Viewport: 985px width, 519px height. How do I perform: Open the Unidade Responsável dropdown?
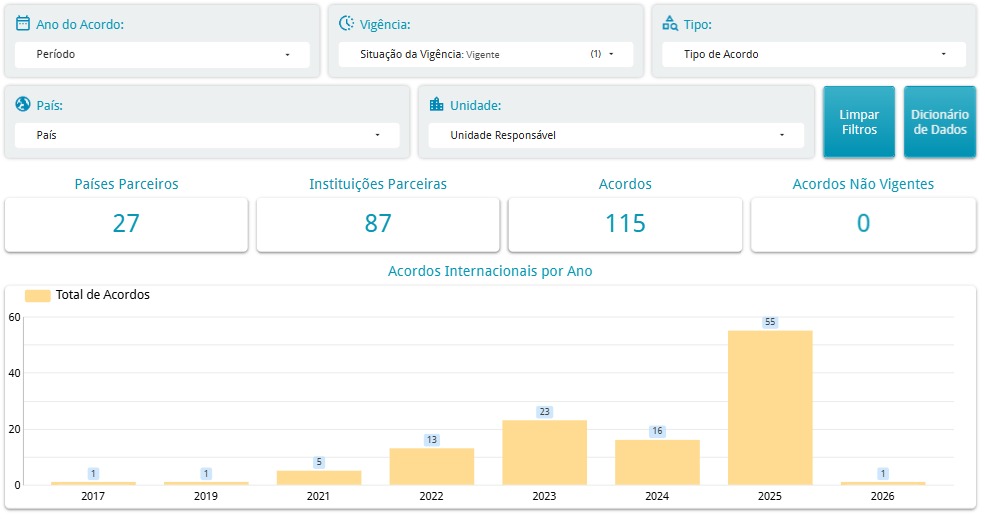(616, 135)
